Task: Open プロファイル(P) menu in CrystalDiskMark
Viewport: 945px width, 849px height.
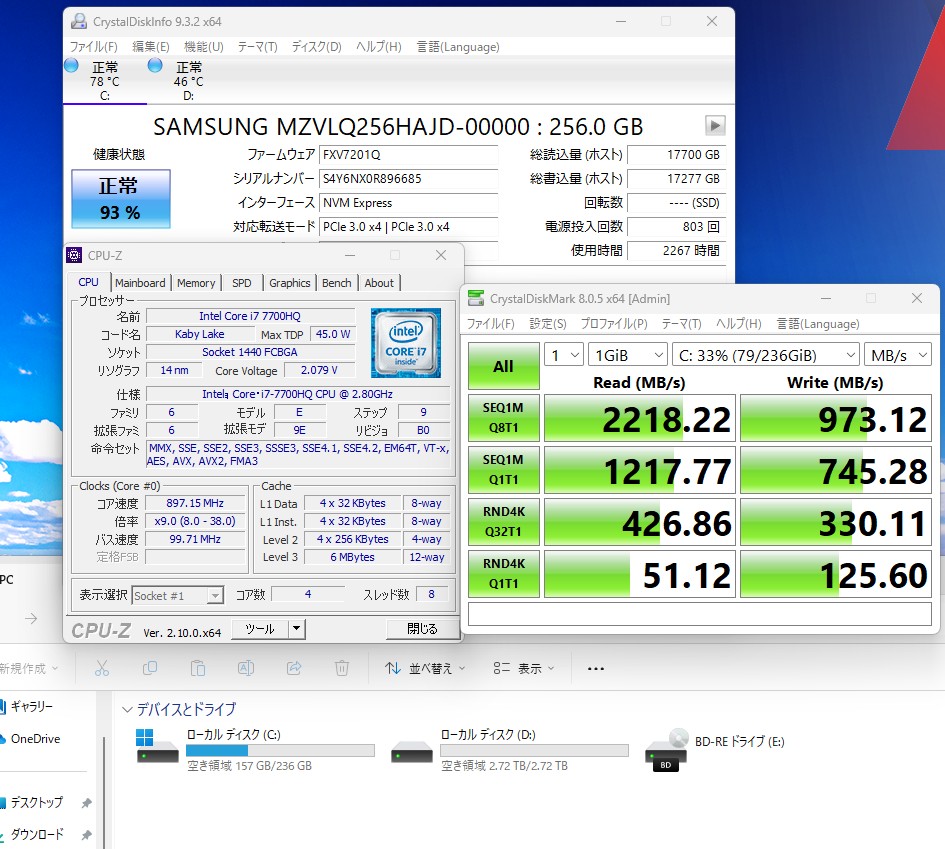Action: coord(614,324)
